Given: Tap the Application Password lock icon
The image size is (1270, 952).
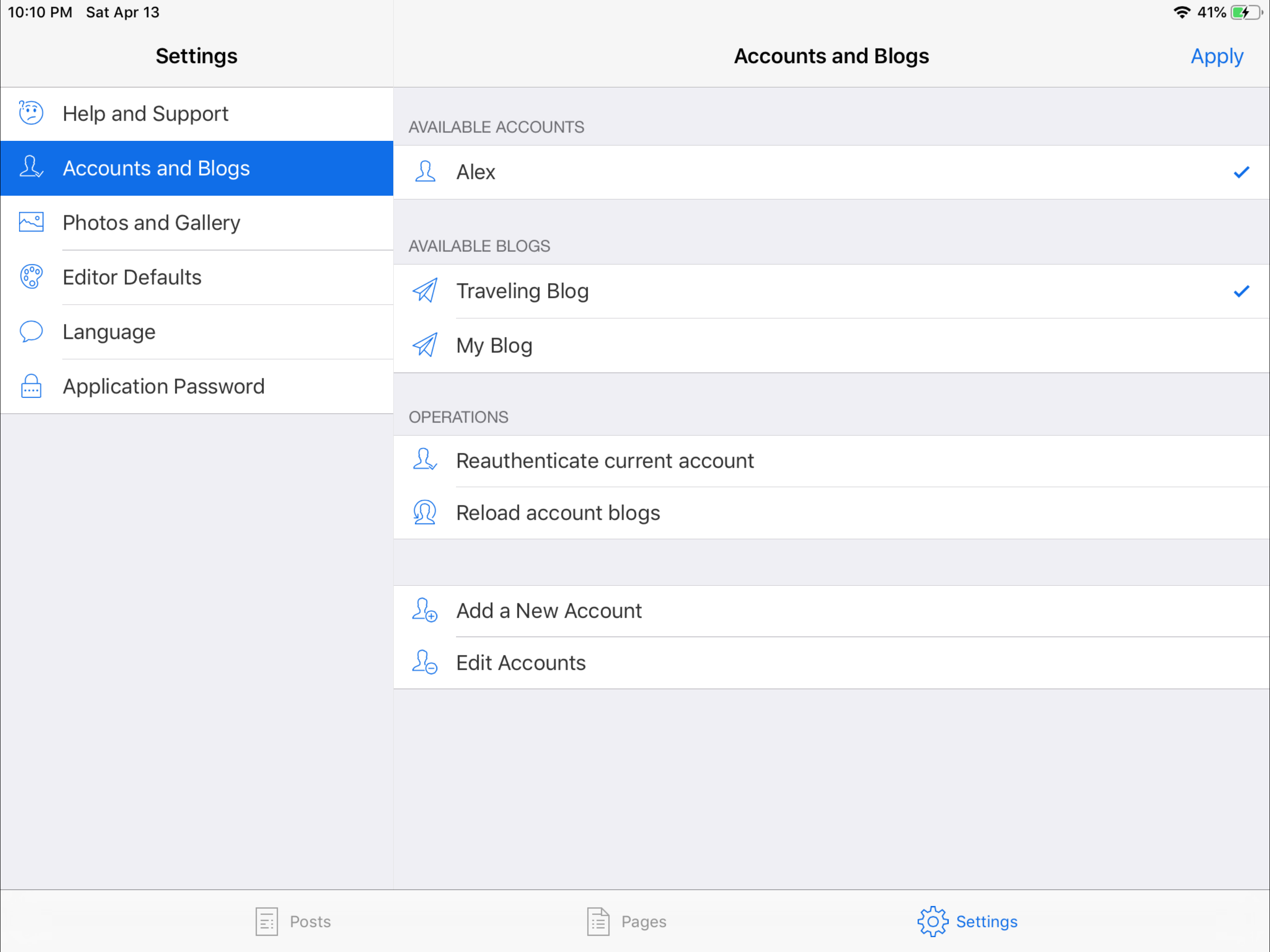Looking at the screenshot, I should click(31, 386).
